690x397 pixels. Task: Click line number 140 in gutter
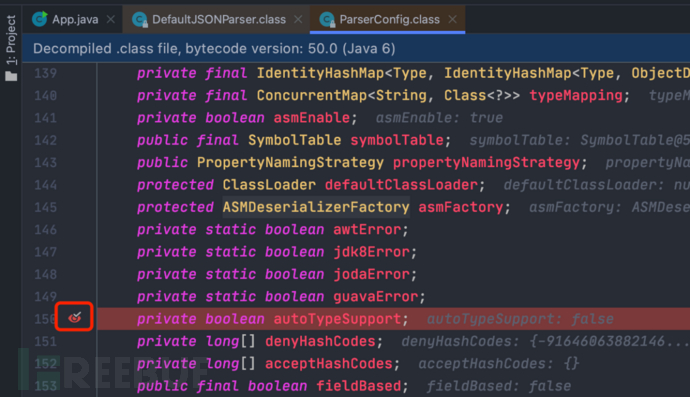pos(45,96)
